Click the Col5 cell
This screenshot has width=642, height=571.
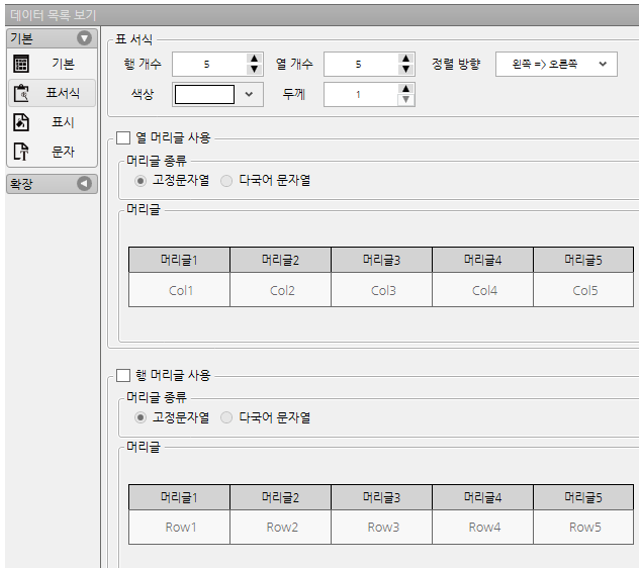pyautogui.click(x=583, y=290)
